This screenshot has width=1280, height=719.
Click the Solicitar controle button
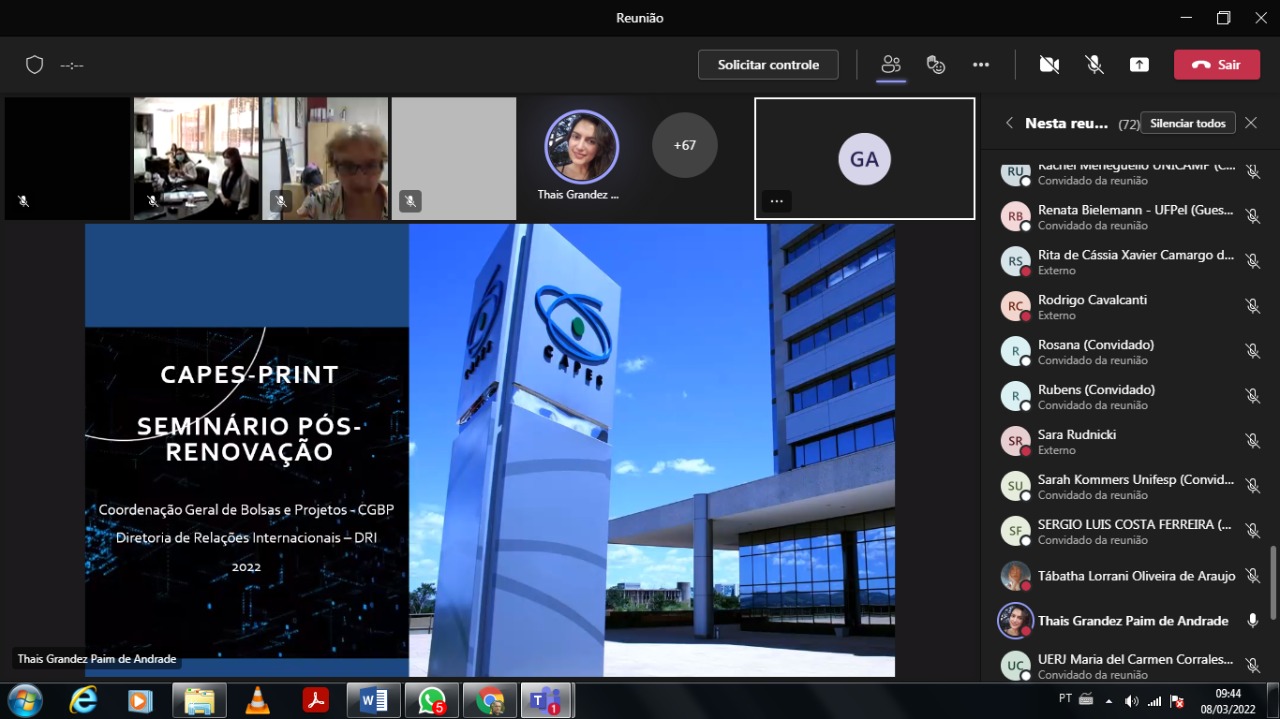click(x=768, y=65)
